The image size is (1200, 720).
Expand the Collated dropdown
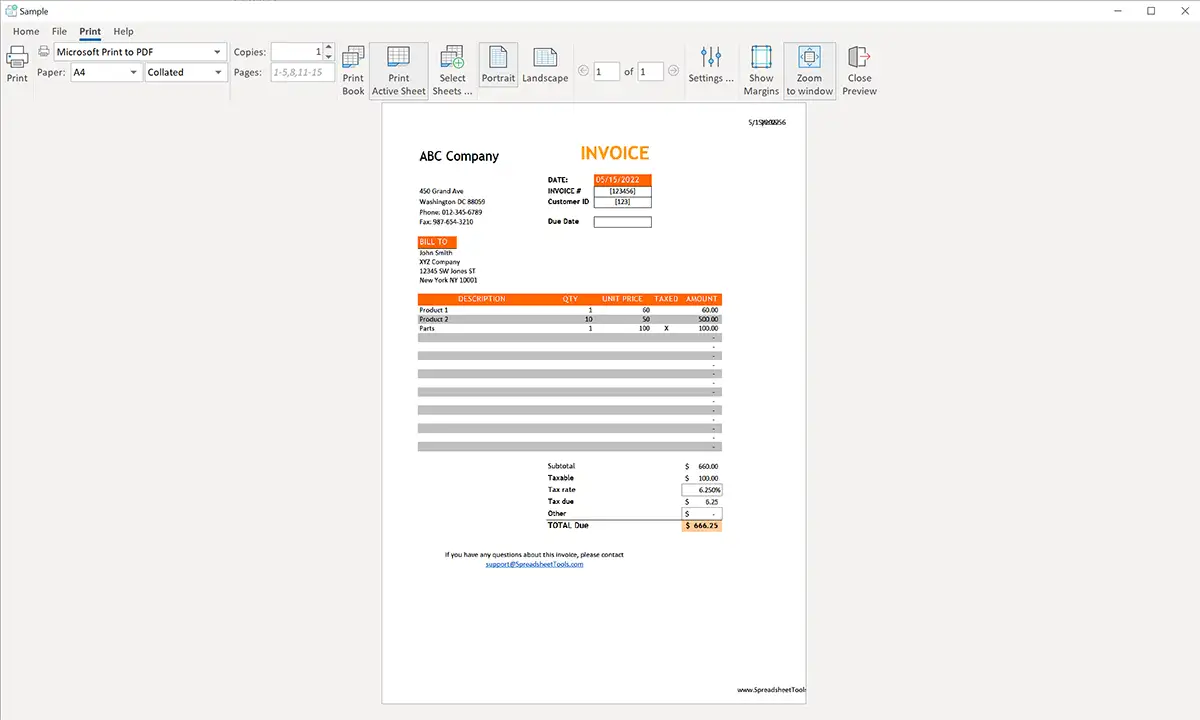point(218,72)
